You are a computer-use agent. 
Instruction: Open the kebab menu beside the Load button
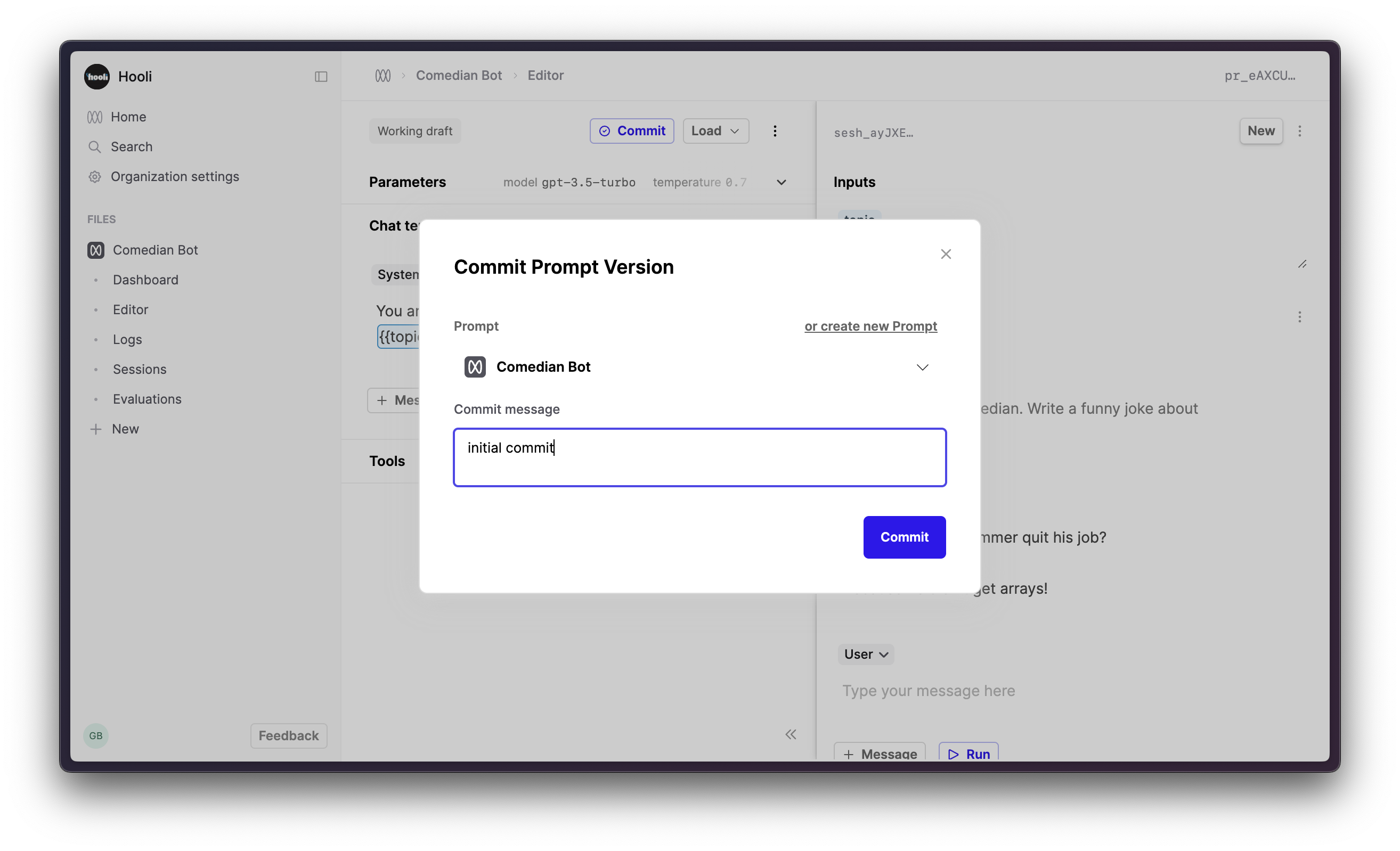pyautogui.click(x=775, y=130)
